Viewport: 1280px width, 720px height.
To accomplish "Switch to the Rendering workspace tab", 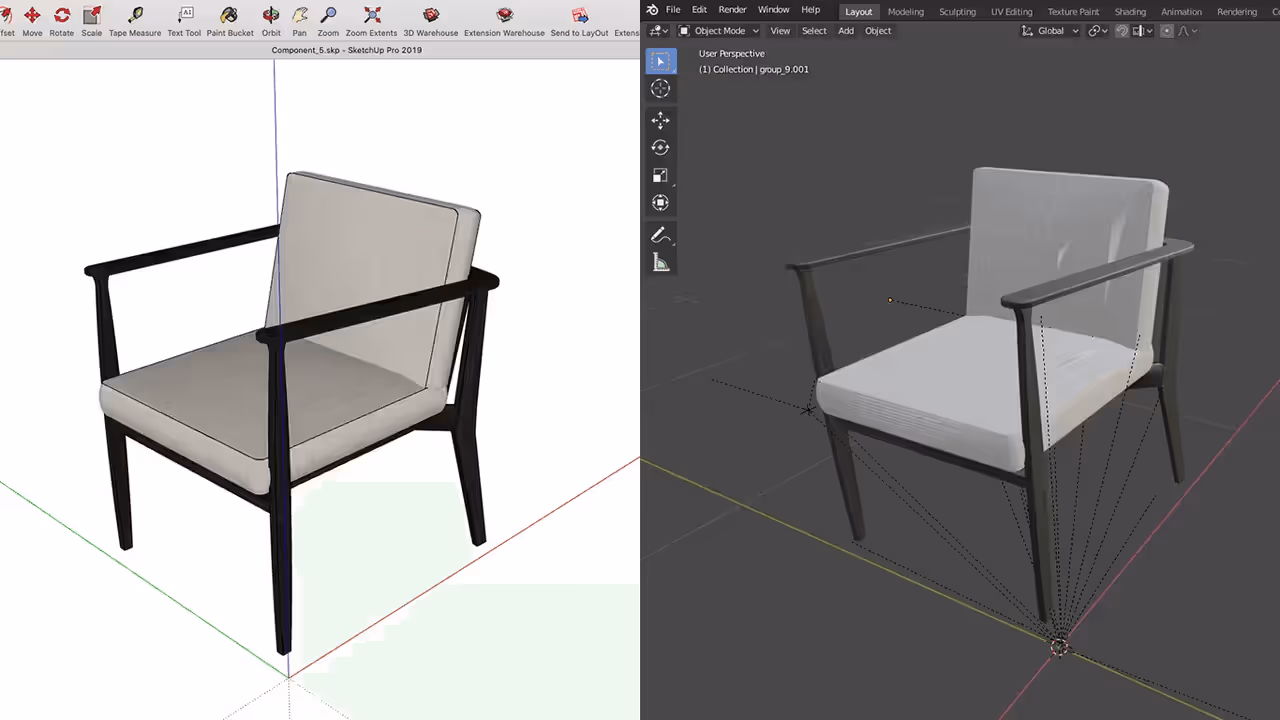I will pyautogui.click(x=1237, y=11).
